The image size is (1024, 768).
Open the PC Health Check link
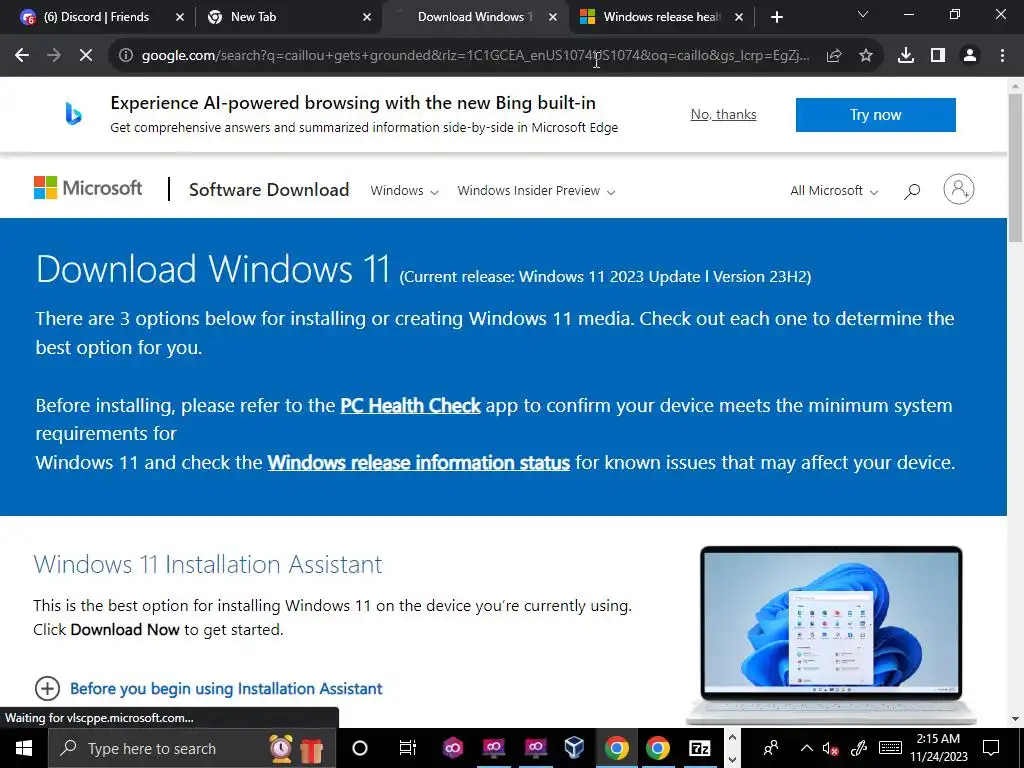[410, 406]
